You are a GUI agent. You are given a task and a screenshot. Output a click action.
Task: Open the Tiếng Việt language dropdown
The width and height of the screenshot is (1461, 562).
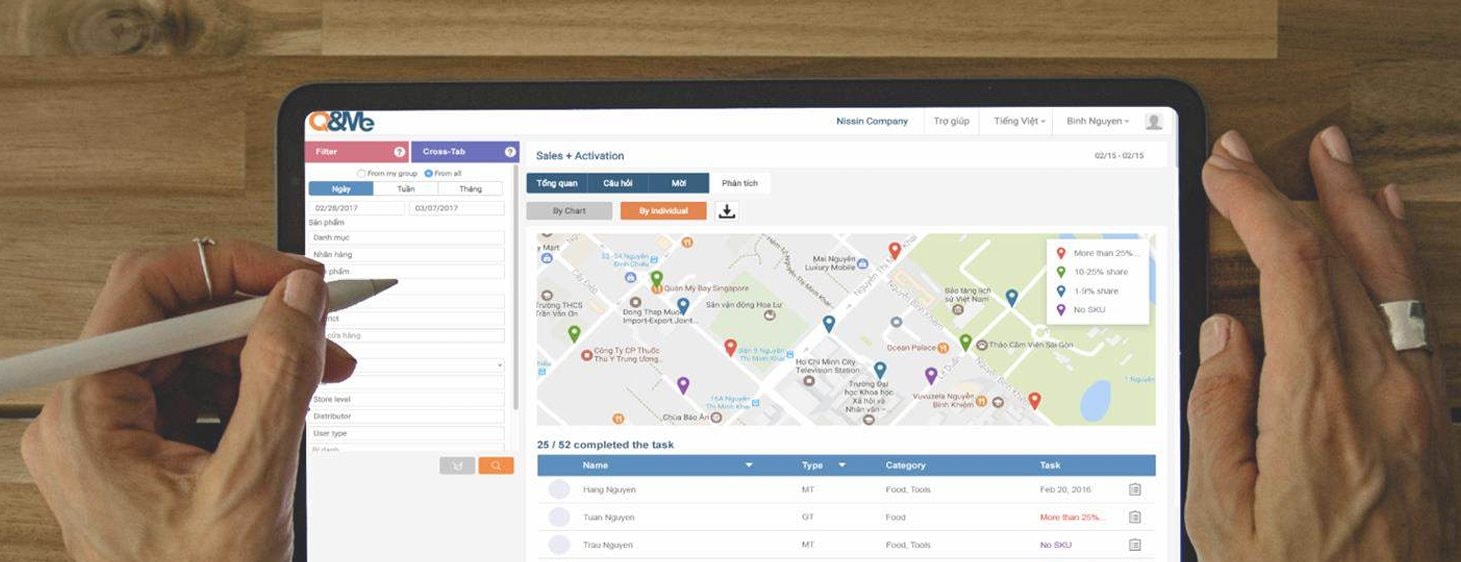(x=1019, y=121)
